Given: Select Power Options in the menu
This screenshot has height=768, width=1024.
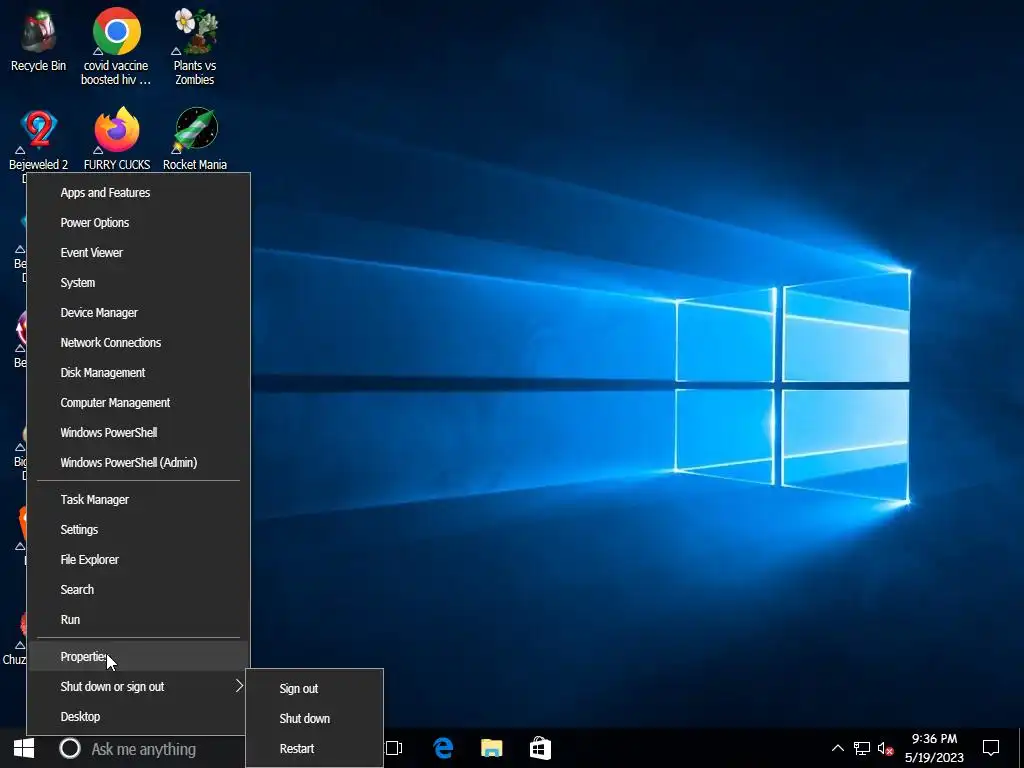Looking at the screenshot, I should coord(138,223).
